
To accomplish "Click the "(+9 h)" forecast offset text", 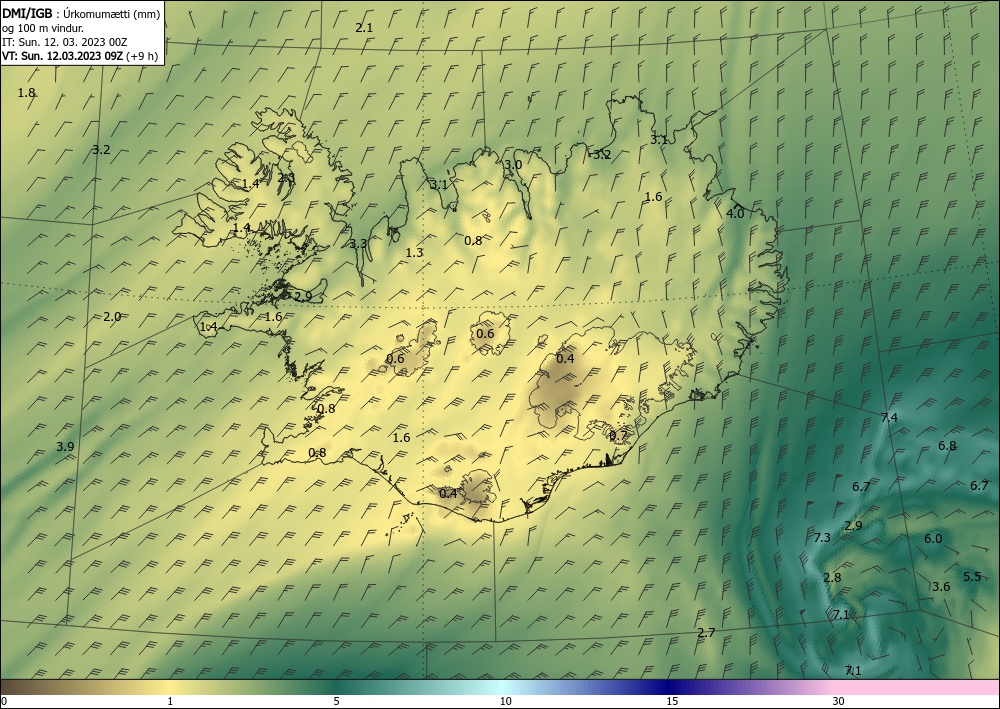I will point(142,56).
